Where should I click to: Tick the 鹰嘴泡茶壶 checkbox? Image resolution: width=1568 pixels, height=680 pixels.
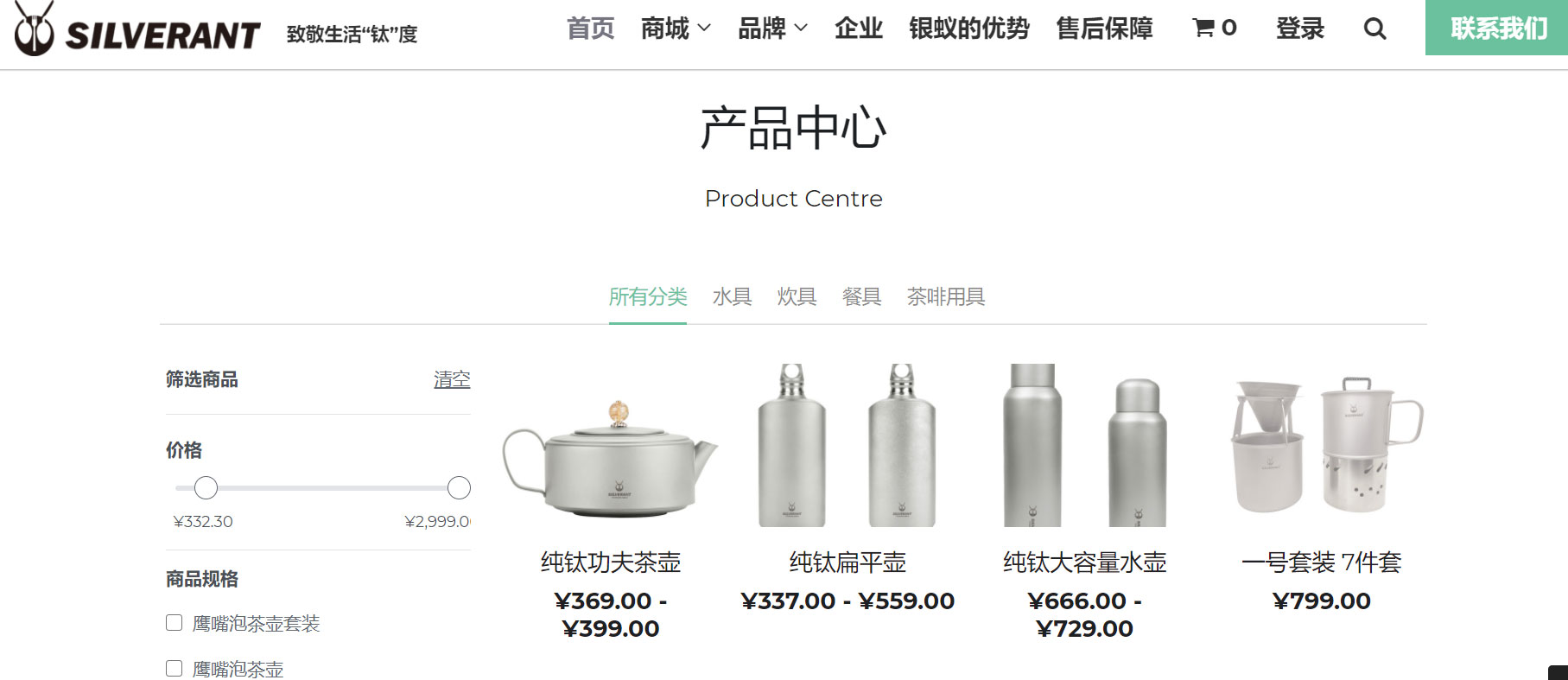click(x=174, y=668)
